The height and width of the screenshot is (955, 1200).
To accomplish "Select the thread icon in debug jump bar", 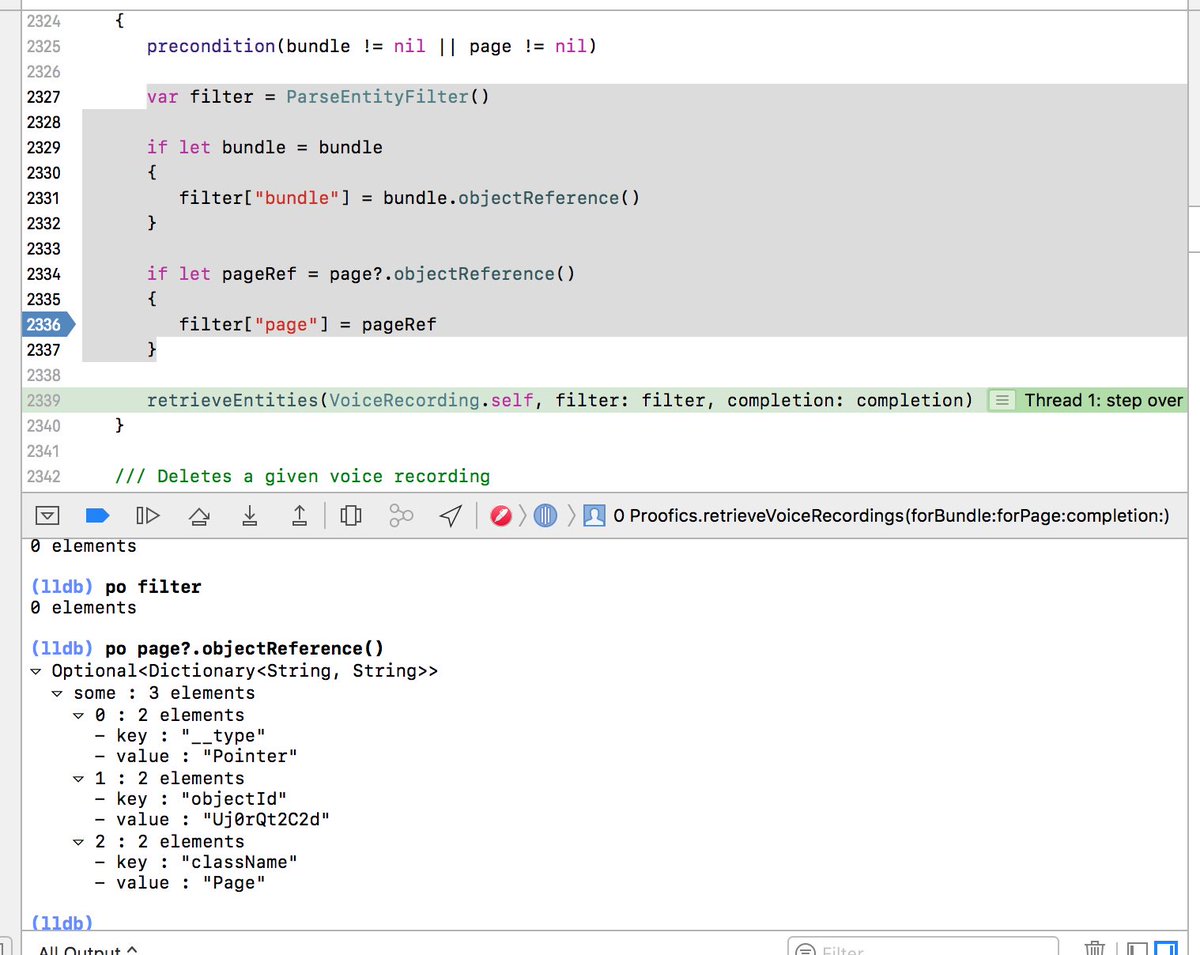I will coord(545,516).
